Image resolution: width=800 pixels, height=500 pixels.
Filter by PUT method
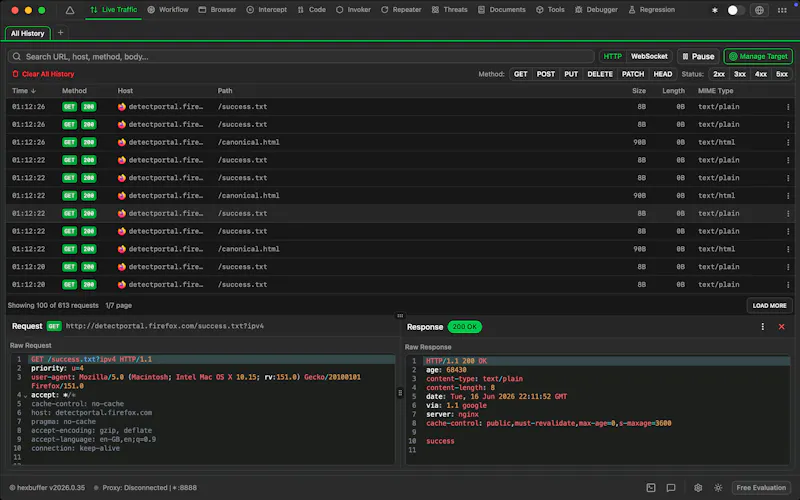pyautogui.click(x=571, y=74)
